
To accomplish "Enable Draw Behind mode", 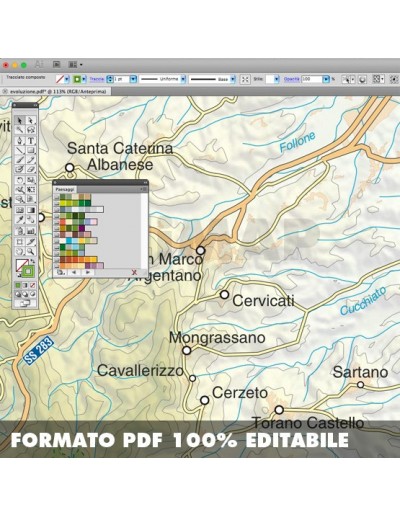I will point(25,294).
